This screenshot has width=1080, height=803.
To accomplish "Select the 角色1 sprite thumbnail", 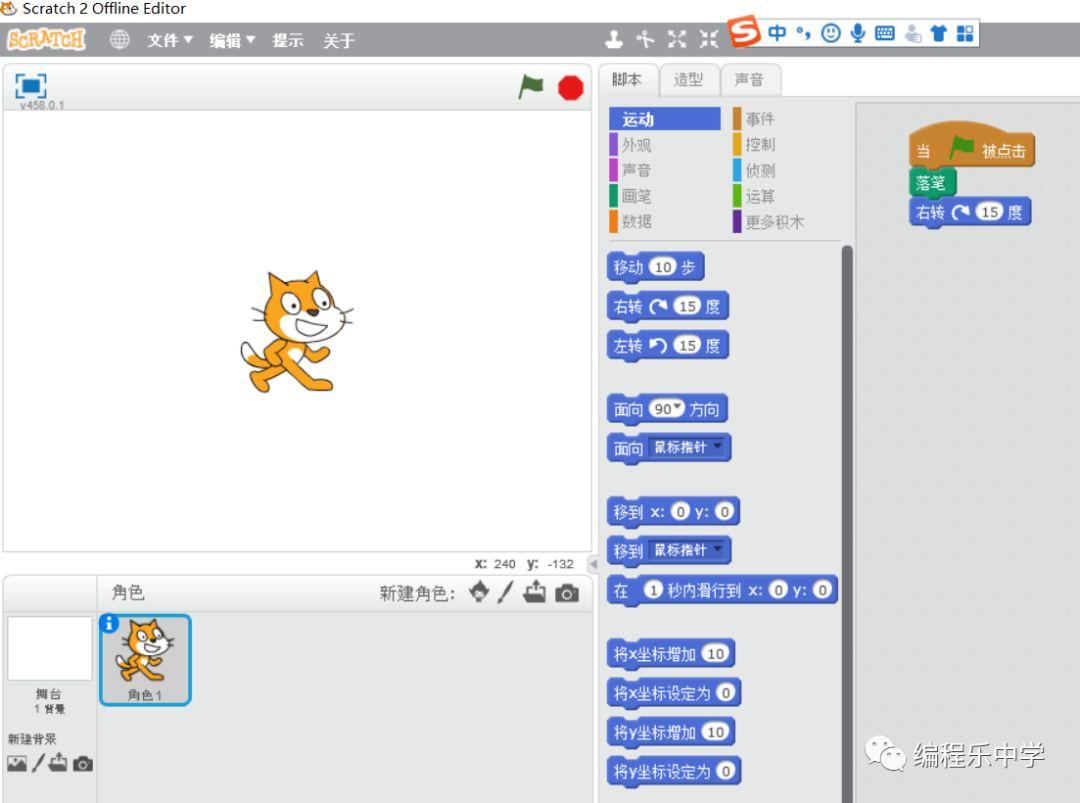I will coord(145,660).
